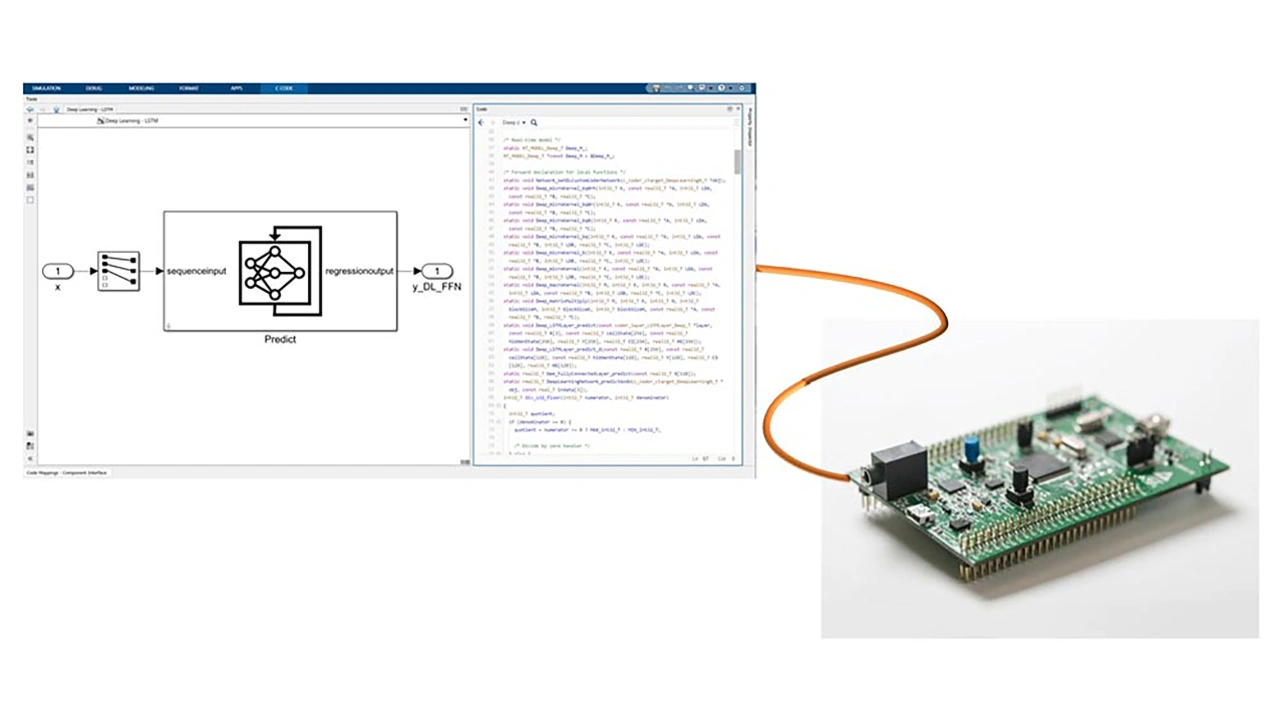
Task: Click the vertical scrollbar in Code panel
Action: point(737,162)
